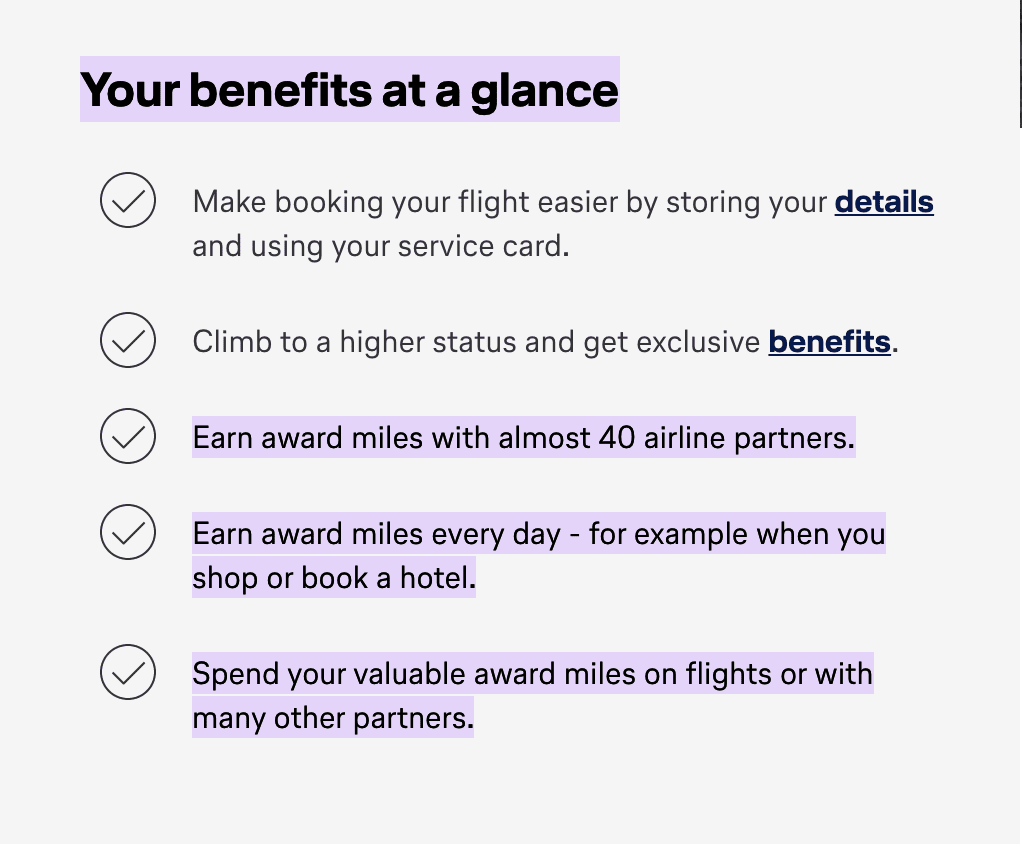The width and height of the screenshot is (1022, 848).
Task: Click the 'Your benefits at a glance' heading
Action: coord(349,89)
